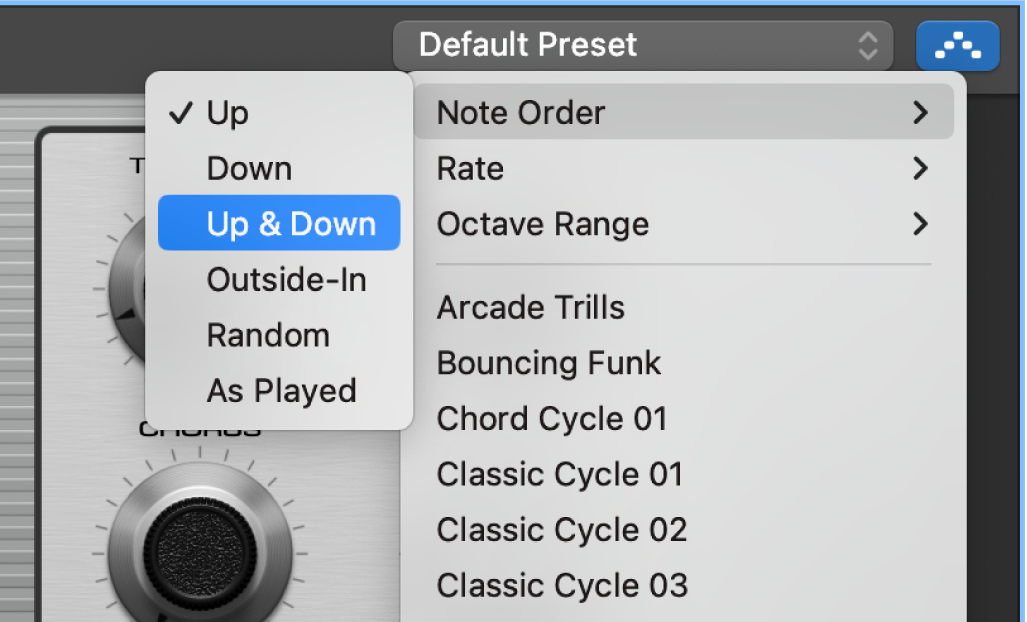Select the Classic Cycle 02 preset

(560, 529)
